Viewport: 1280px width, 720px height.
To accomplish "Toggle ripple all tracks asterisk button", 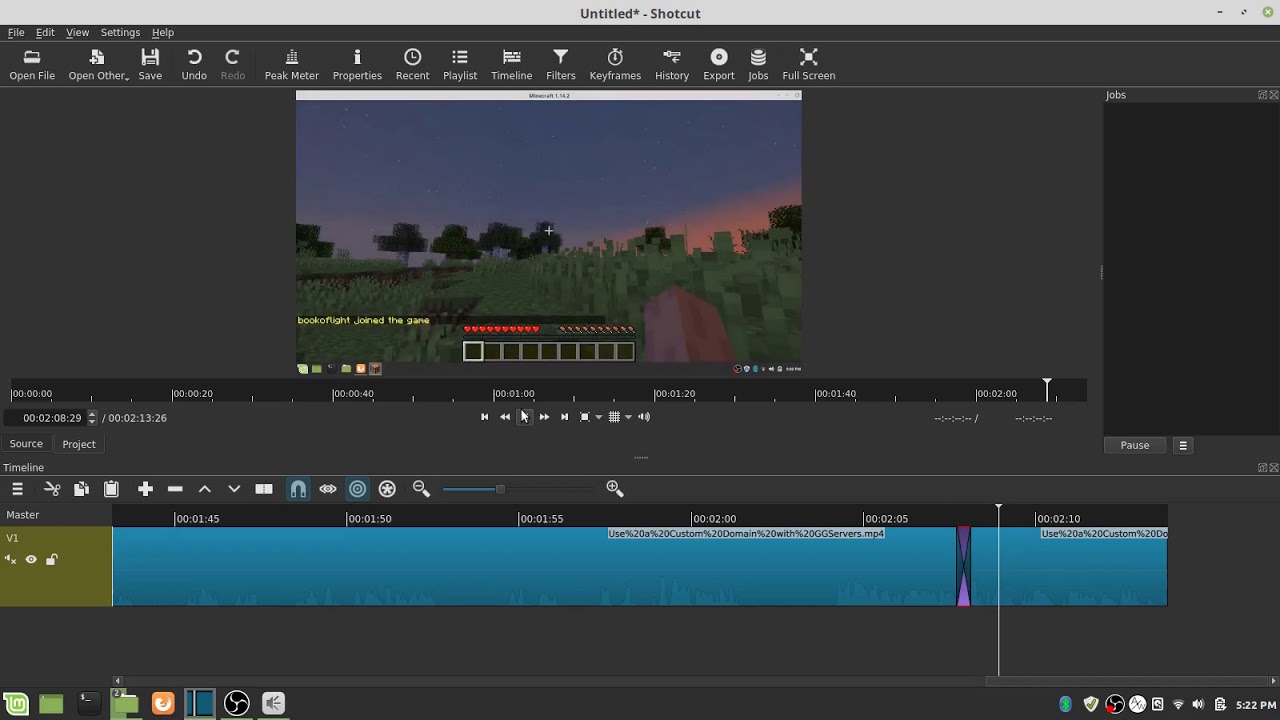I will coord(388,489).
